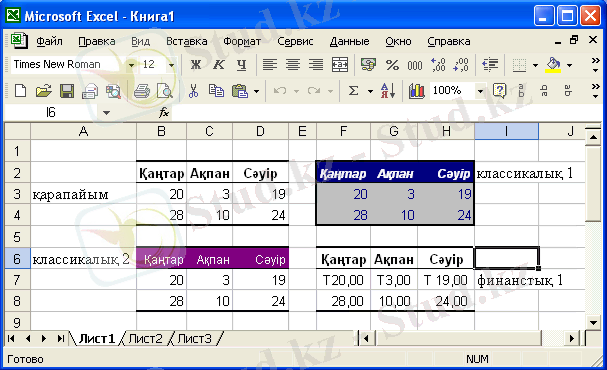Screen dimensions: 607x370
Task: Expand the Times New Roman font dropdown
Action: 131,65
